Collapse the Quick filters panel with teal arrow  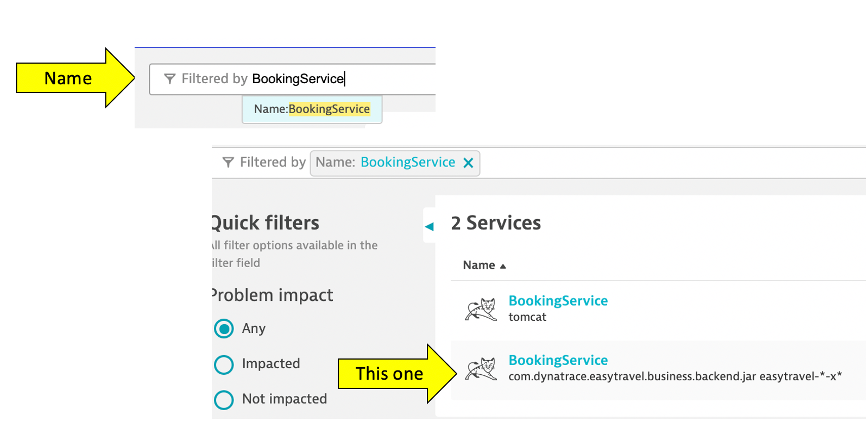tap(429, 225)
